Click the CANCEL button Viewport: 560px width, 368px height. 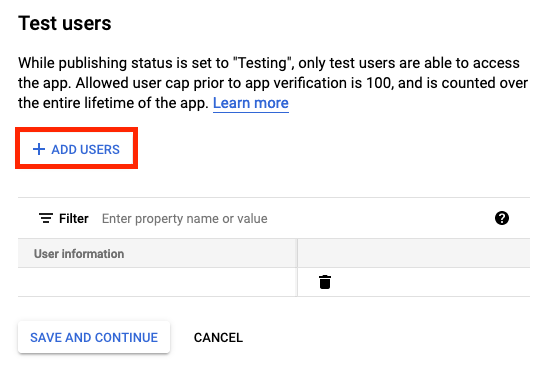pos(218,338)
